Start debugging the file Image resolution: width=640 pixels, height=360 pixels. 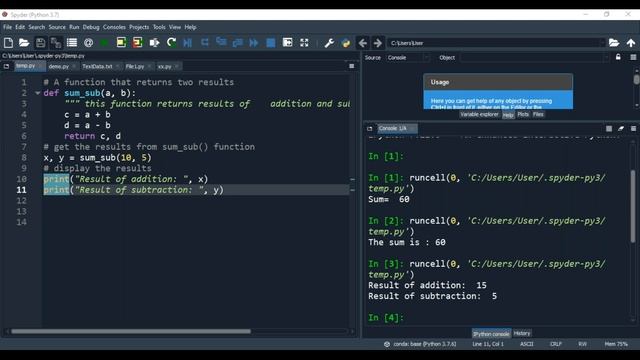(x=188, y=42)
